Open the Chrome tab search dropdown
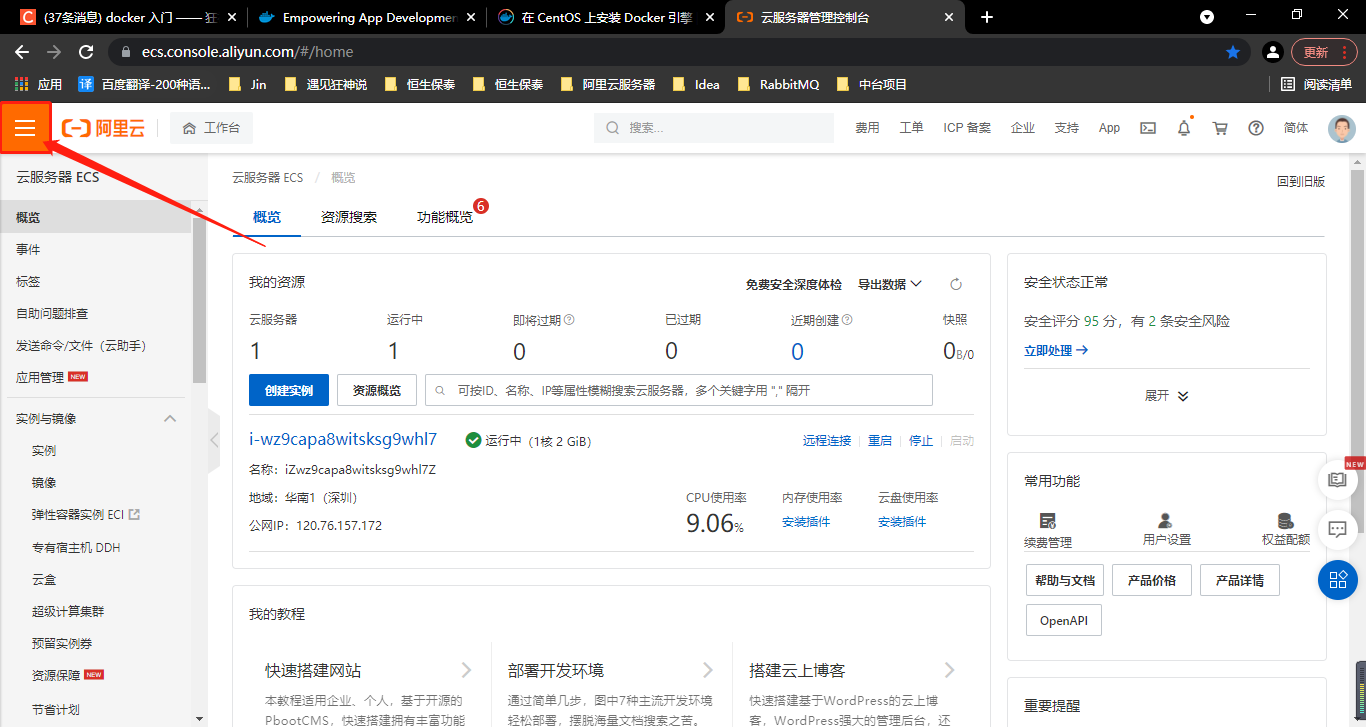This screenshot has width=1366, height=727. pyautogui.click(x=1207, y=17)
